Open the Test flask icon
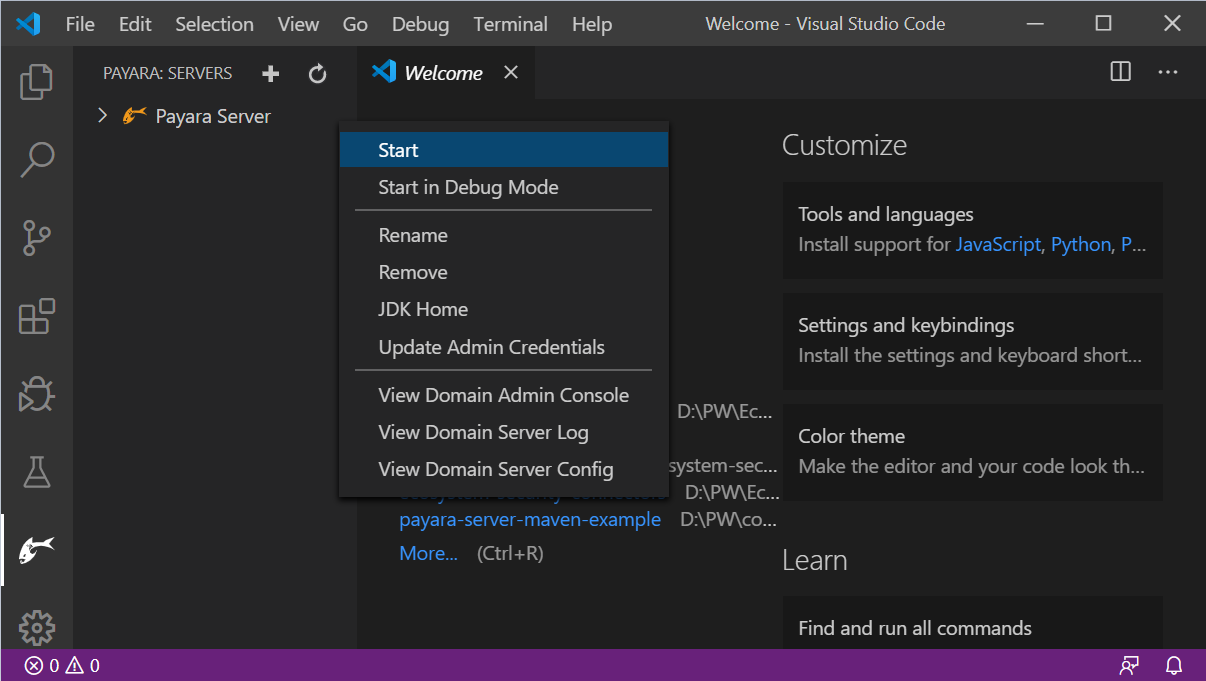Image resolution: width=1206 pixels, height=681 pixels. coord(37,472)
